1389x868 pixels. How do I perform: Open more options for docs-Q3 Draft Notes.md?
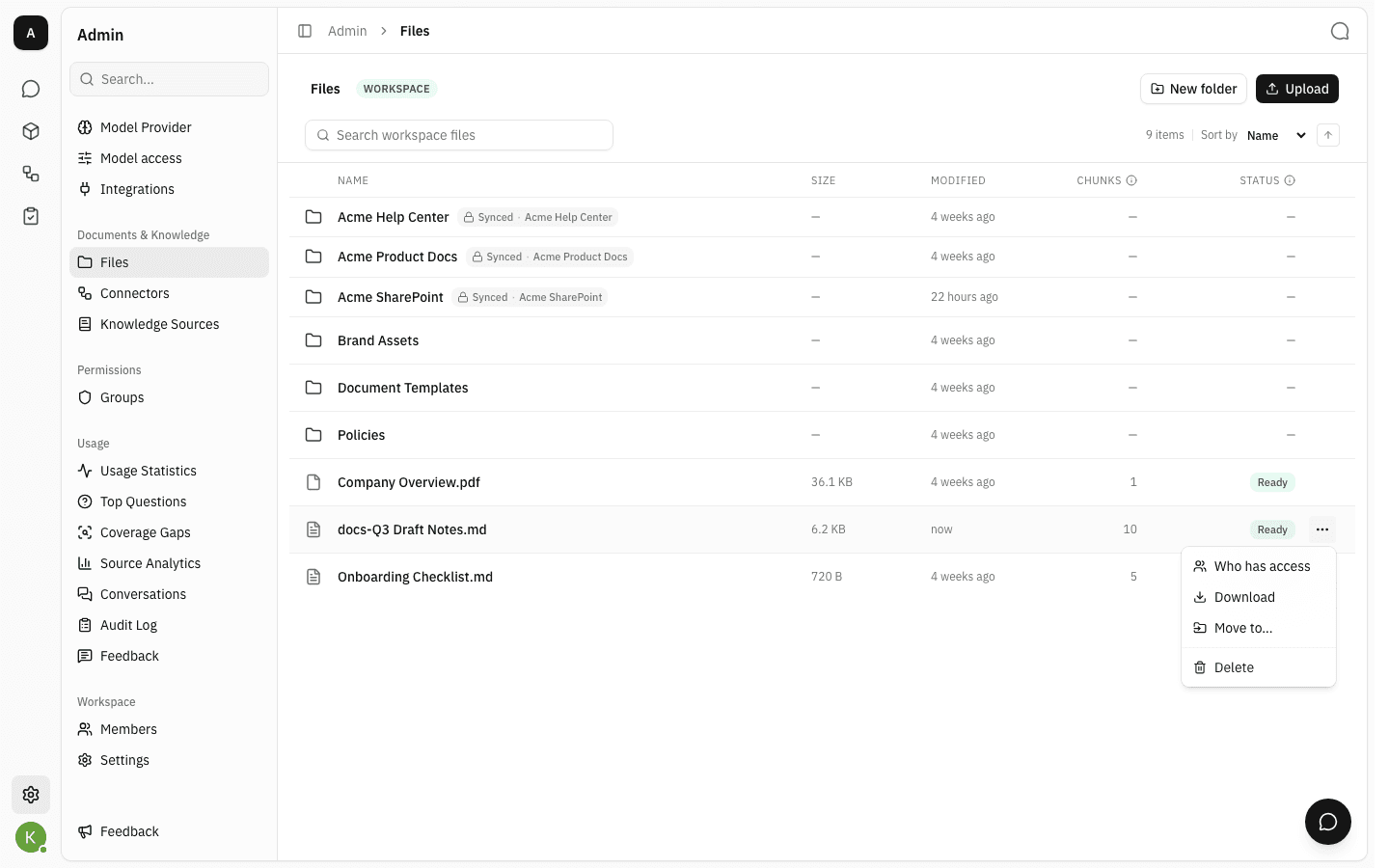pyautogui.click(x=1322, y=529)
